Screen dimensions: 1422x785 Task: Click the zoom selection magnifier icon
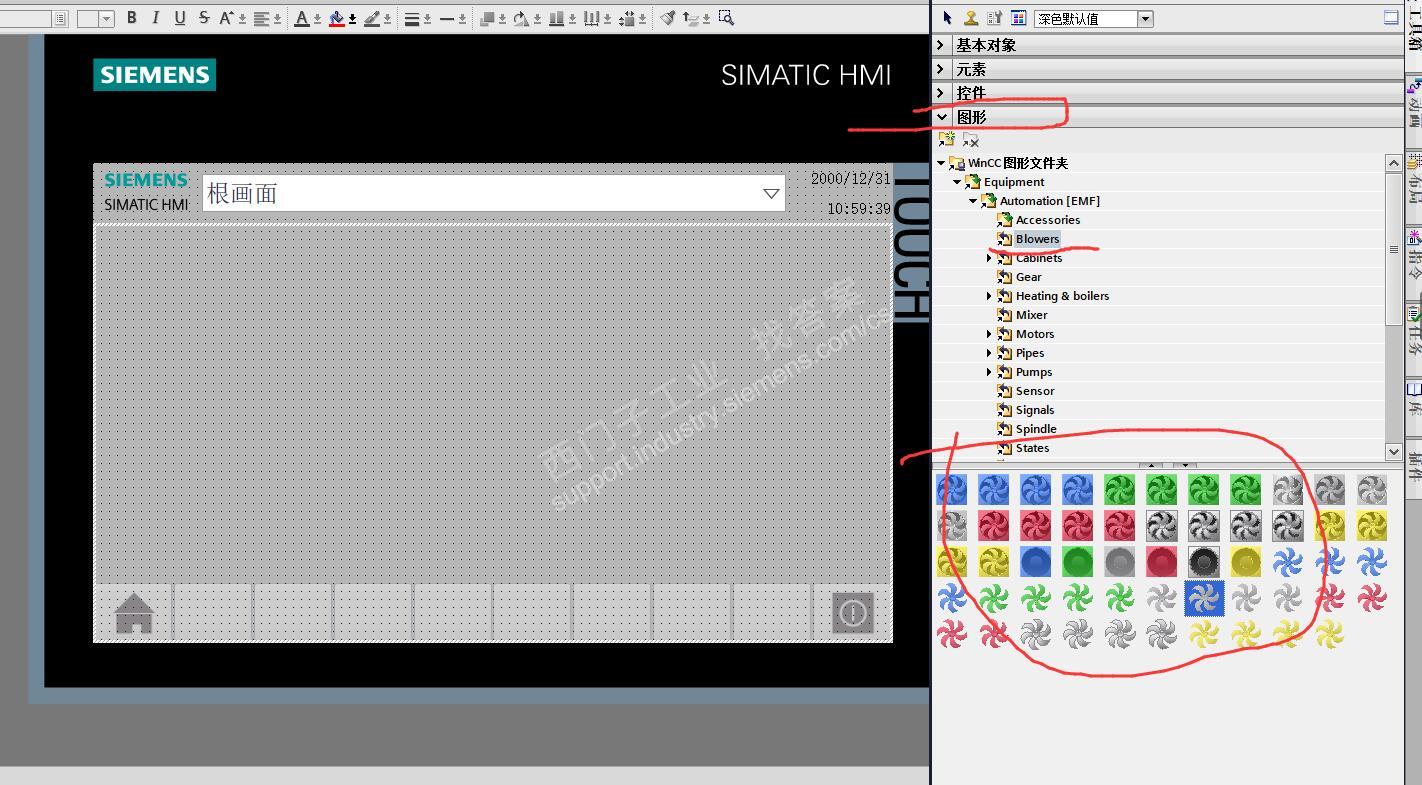[726, 18]
